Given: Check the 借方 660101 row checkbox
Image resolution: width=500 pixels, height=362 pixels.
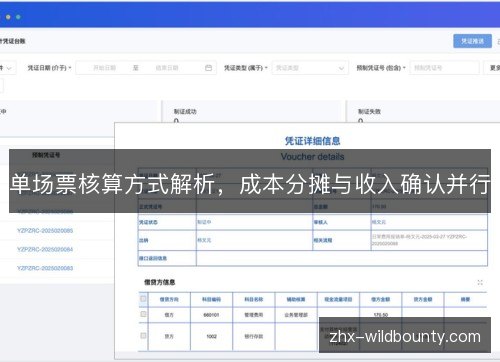Looking at the screenshot, I should 143,314.
